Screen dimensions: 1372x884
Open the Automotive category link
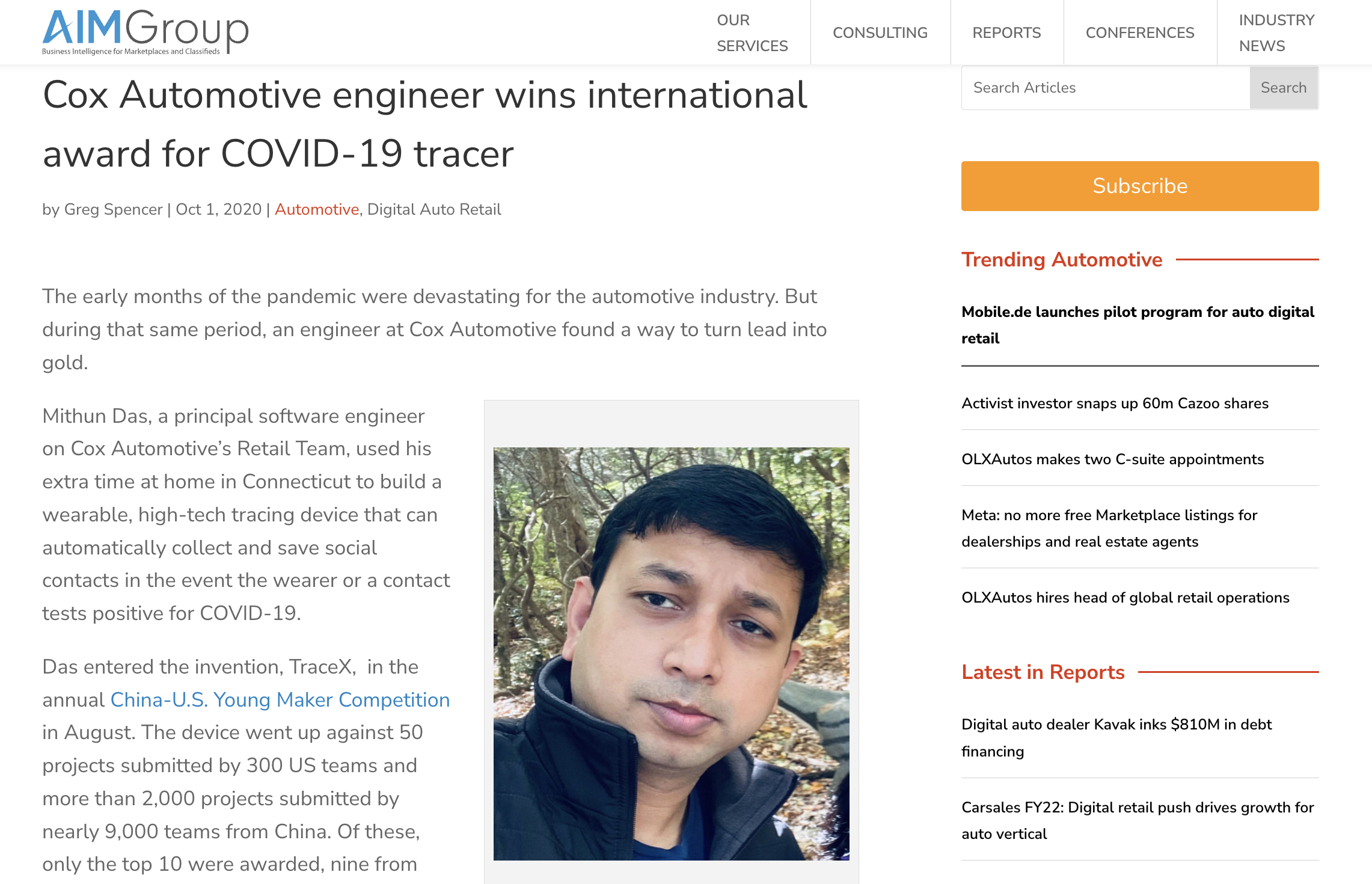(x=317, y=209)
